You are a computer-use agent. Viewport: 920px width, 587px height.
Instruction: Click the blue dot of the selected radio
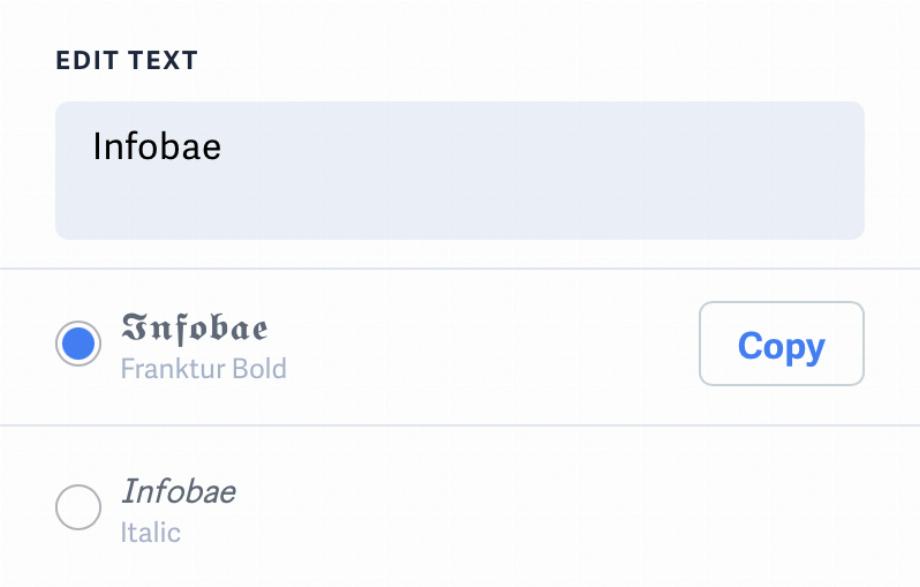tap(78, 343)
